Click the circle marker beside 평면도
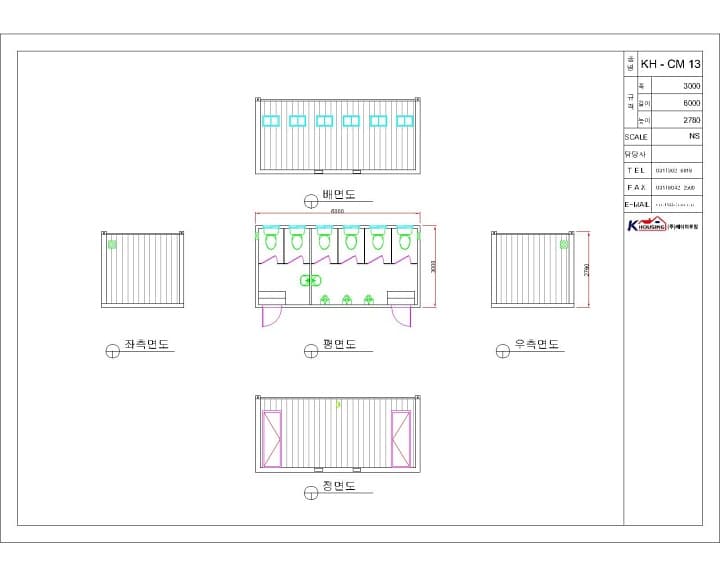 point(311,351)
